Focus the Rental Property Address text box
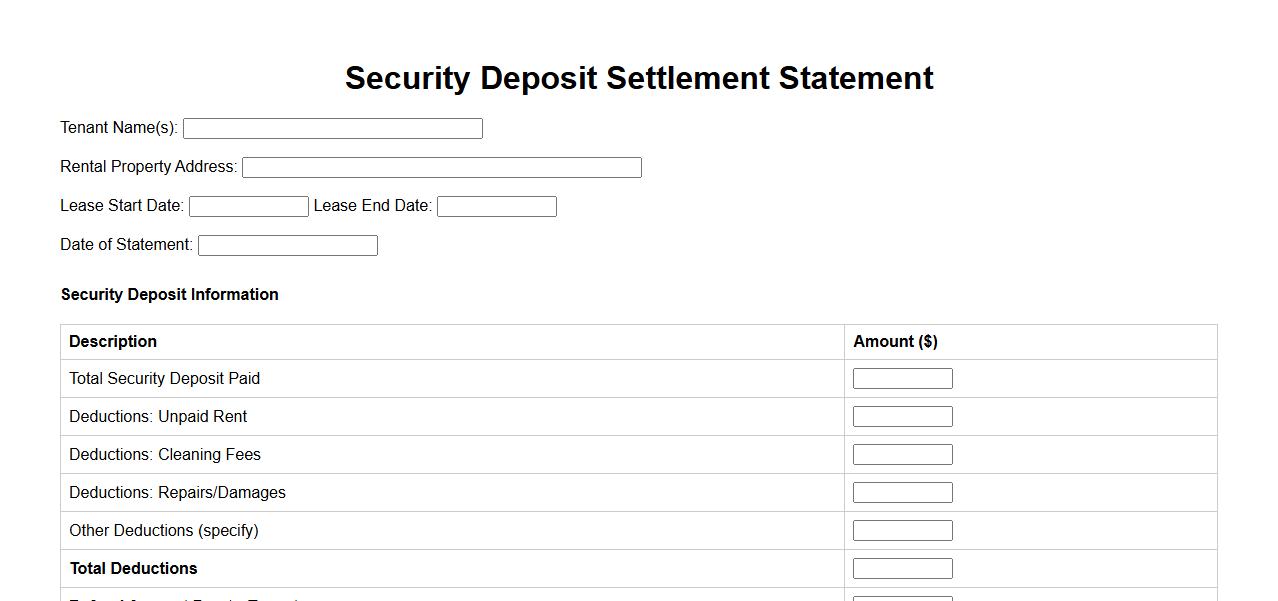This screenshot has height=601, width=1278. (x=441, y=168)
